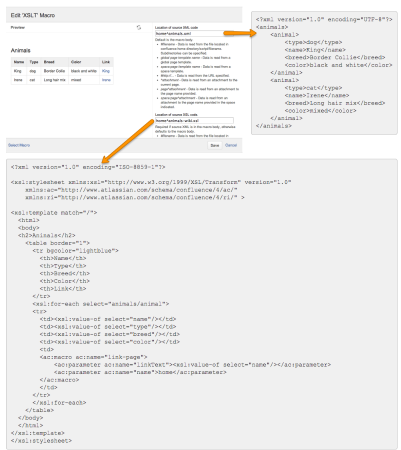401x450 pixels.
Task: Click the Long hair mix cell
Action: click(55, 80)
